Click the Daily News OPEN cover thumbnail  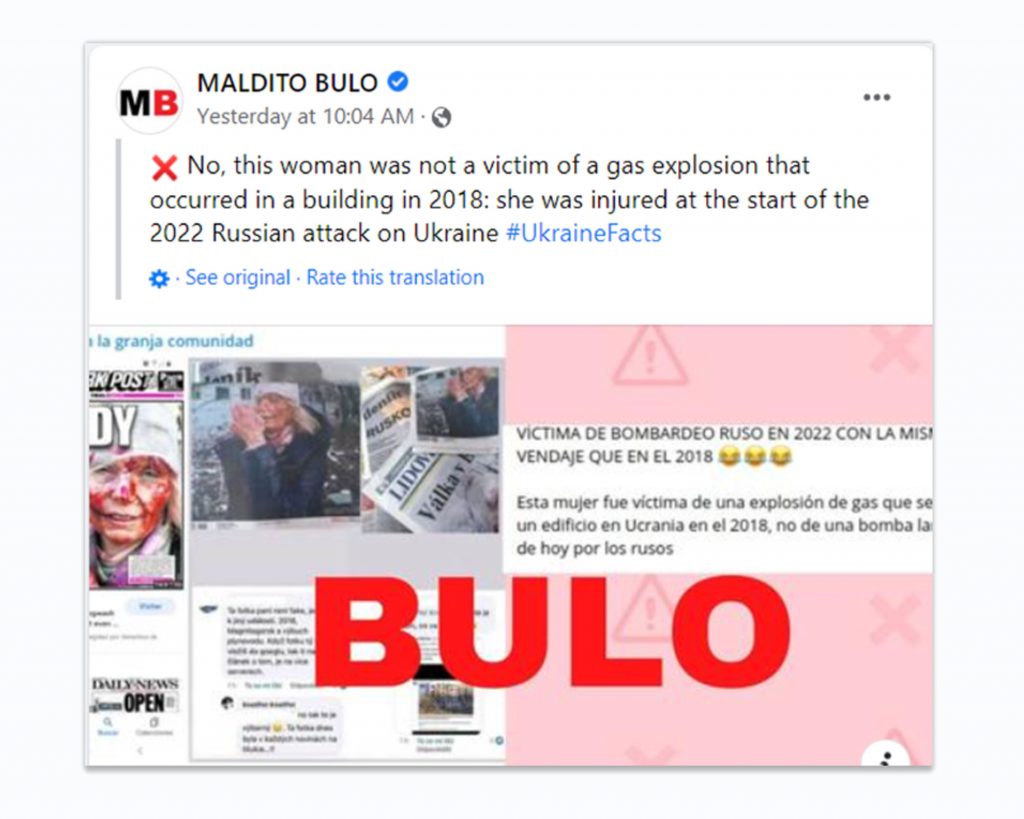135,696
